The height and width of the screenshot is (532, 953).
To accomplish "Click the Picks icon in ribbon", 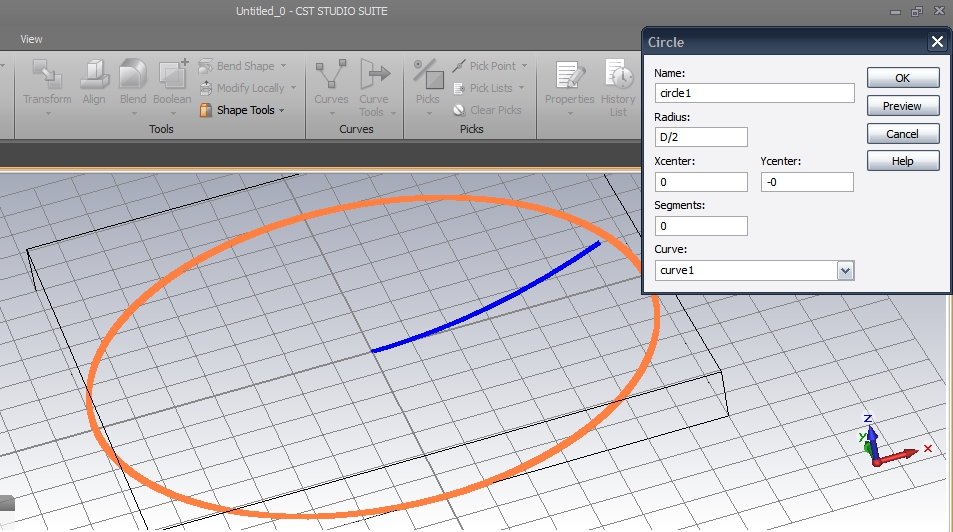I will (x=428, y=76).
